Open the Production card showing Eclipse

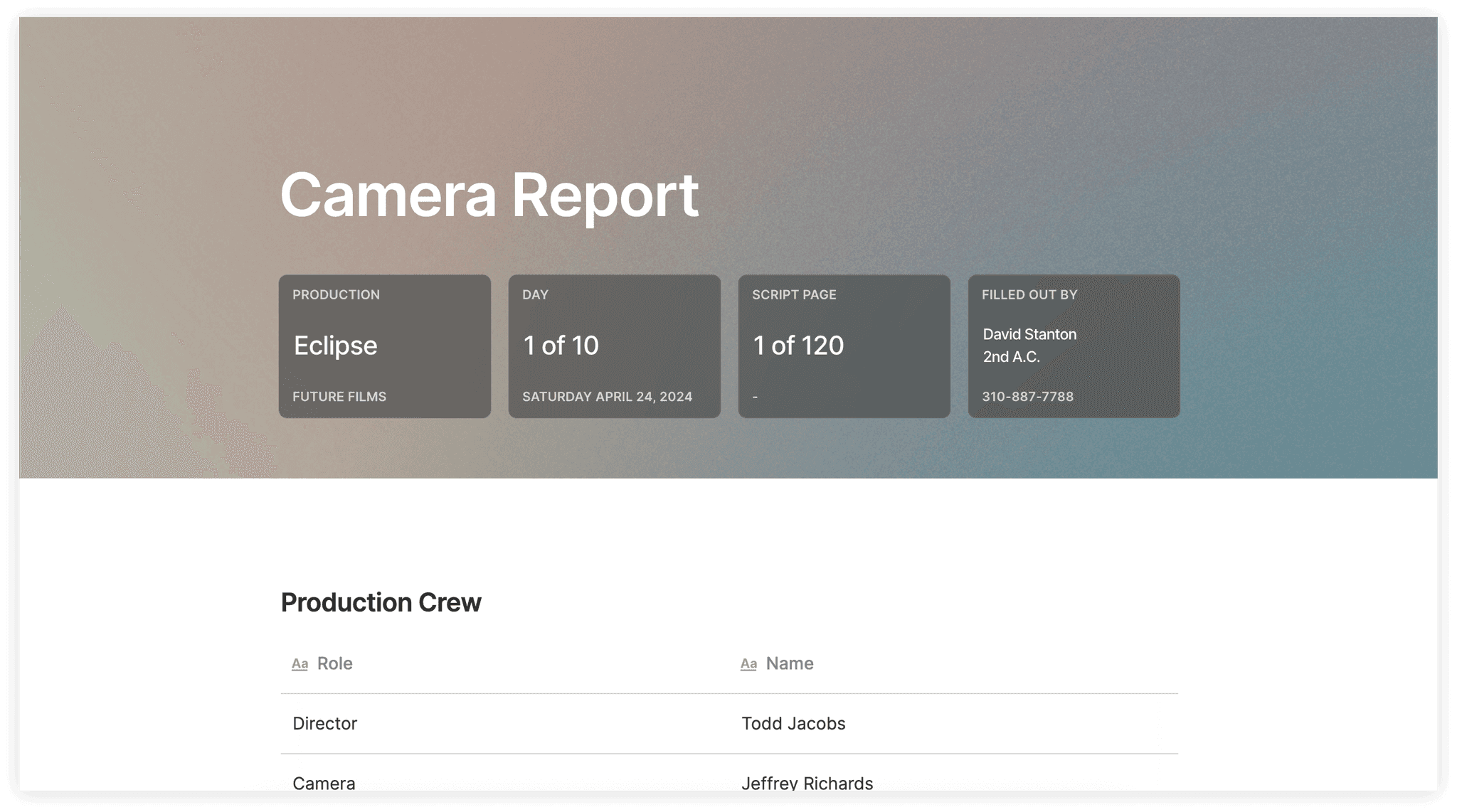coord(384,346)
